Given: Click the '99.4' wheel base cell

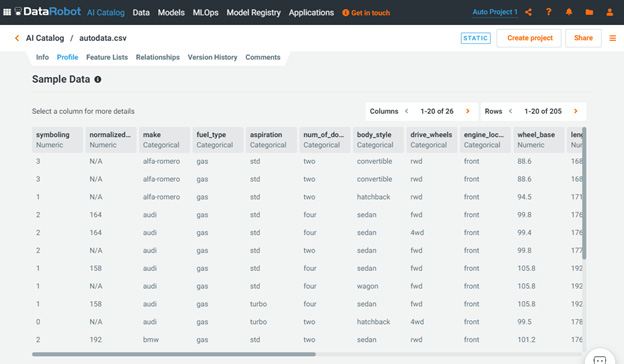Looking at the screenshot, I should [524, 233].
